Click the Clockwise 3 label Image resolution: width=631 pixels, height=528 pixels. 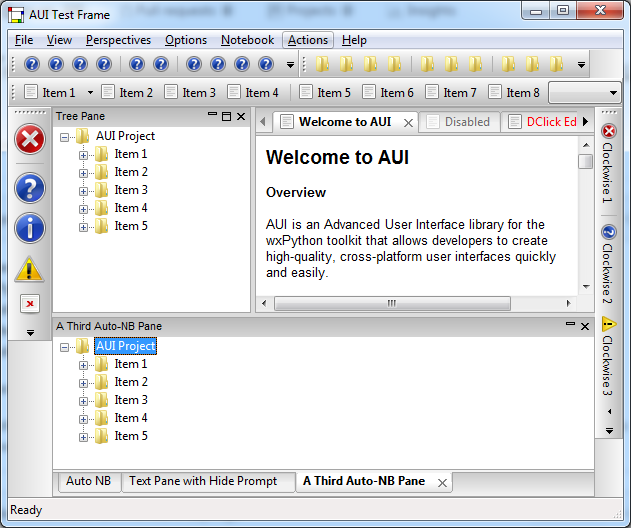pos(608,366)
